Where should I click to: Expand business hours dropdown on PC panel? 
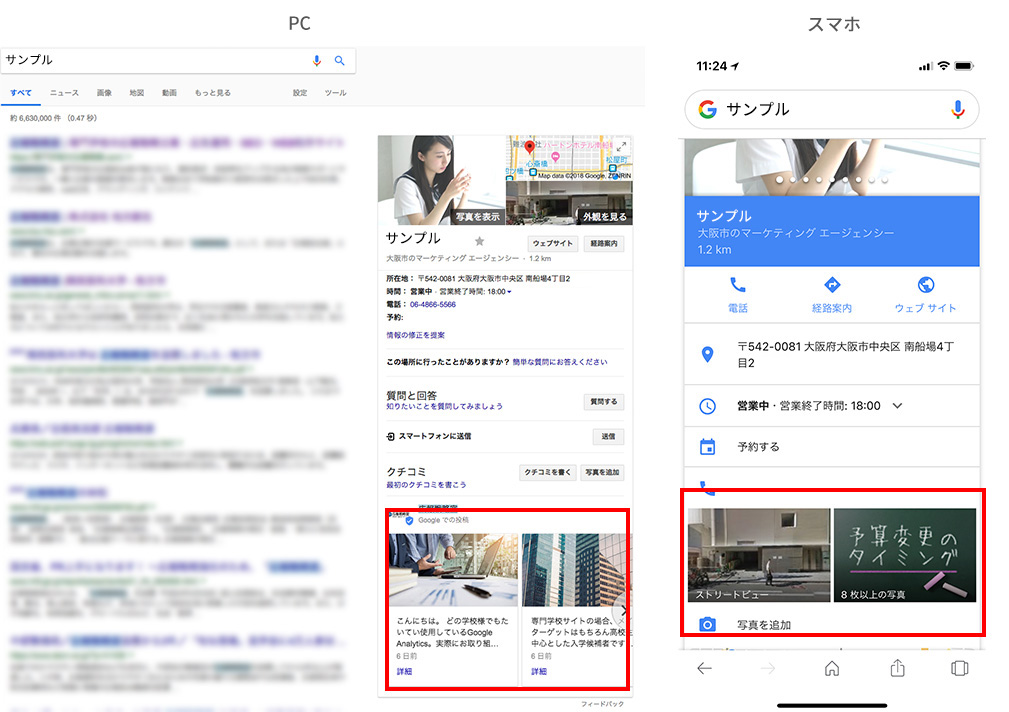[509, 291]
